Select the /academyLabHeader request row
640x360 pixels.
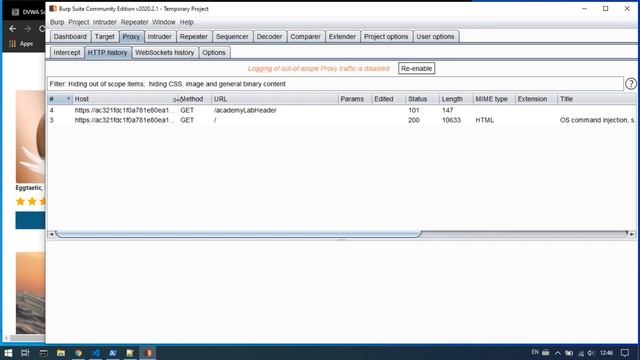342,110
